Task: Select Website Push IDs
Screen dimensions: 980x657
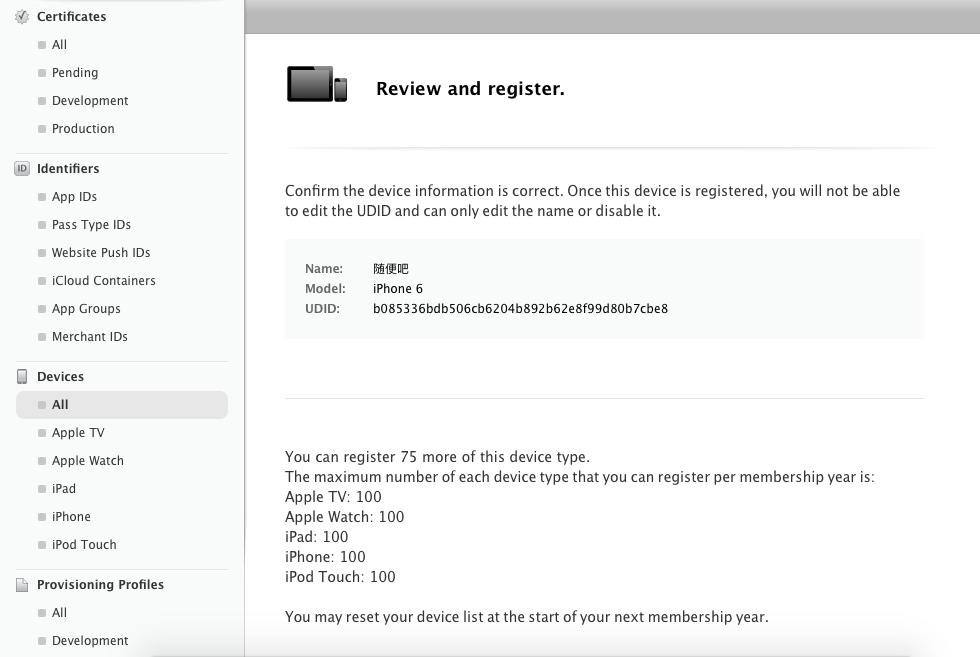Action: [101, 253]
